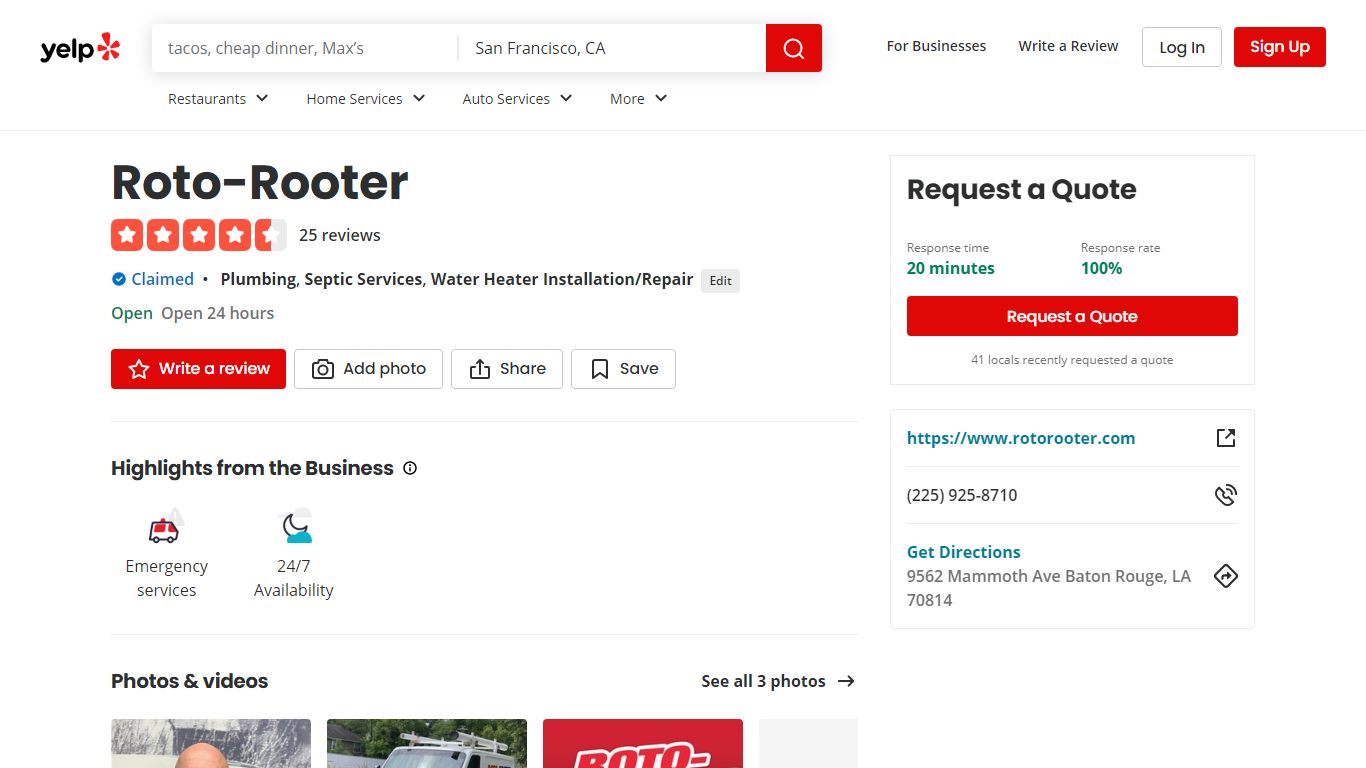This screenshot has width=1366, height=768.
Task: Open Write a Review in header
Action: coord(1068,46)
